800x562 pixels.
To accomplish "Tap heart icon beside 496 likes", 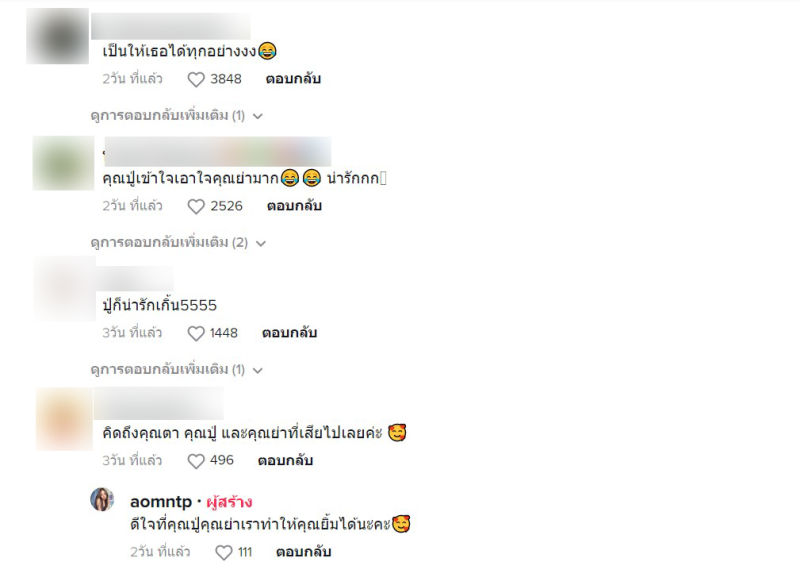I will point(196,461).
